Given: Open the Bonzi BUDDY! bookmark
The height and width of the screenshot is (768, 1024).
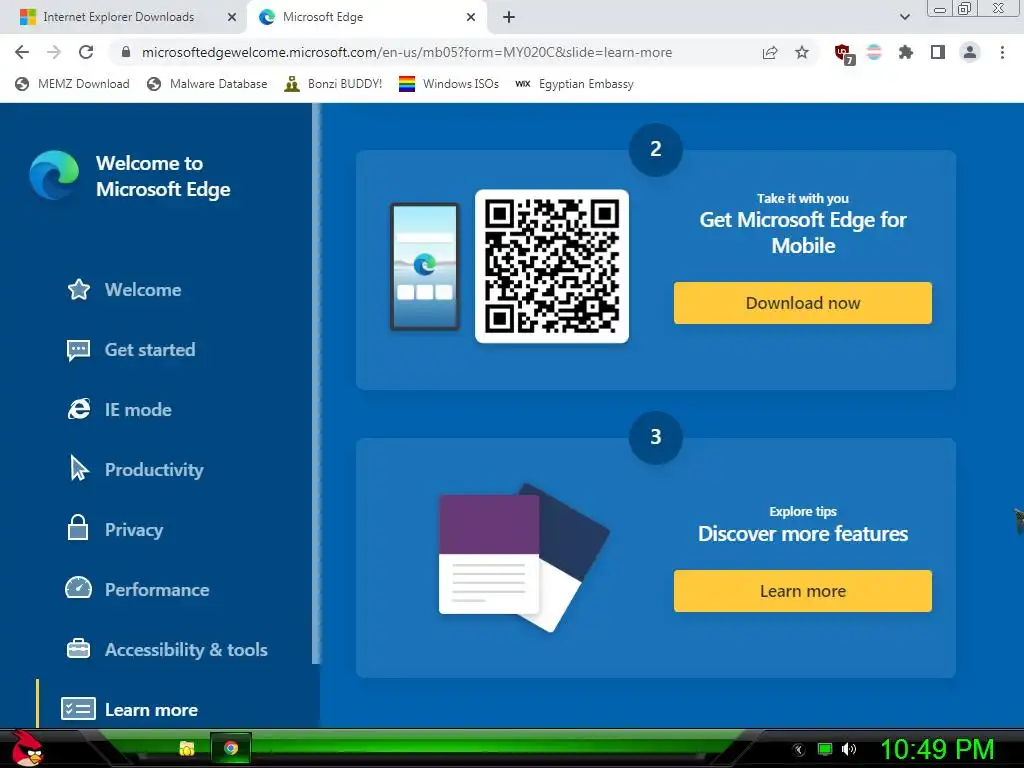Looking at the screenshot, I should point(333,84).
